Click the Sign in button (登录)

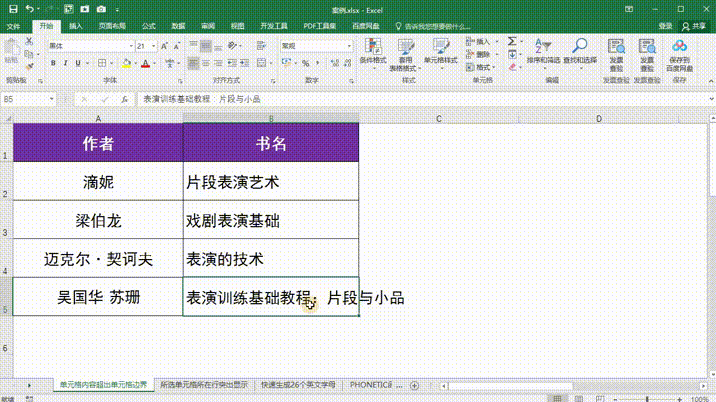[x=665, y=26]
